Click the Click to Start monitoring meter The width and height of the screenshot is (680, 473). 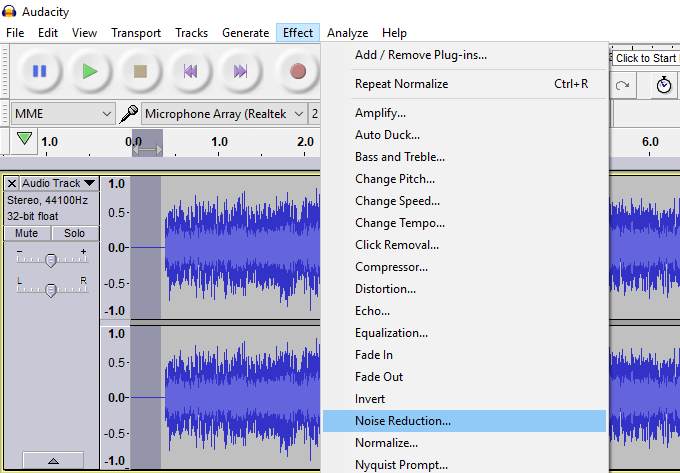coord(645,58)
